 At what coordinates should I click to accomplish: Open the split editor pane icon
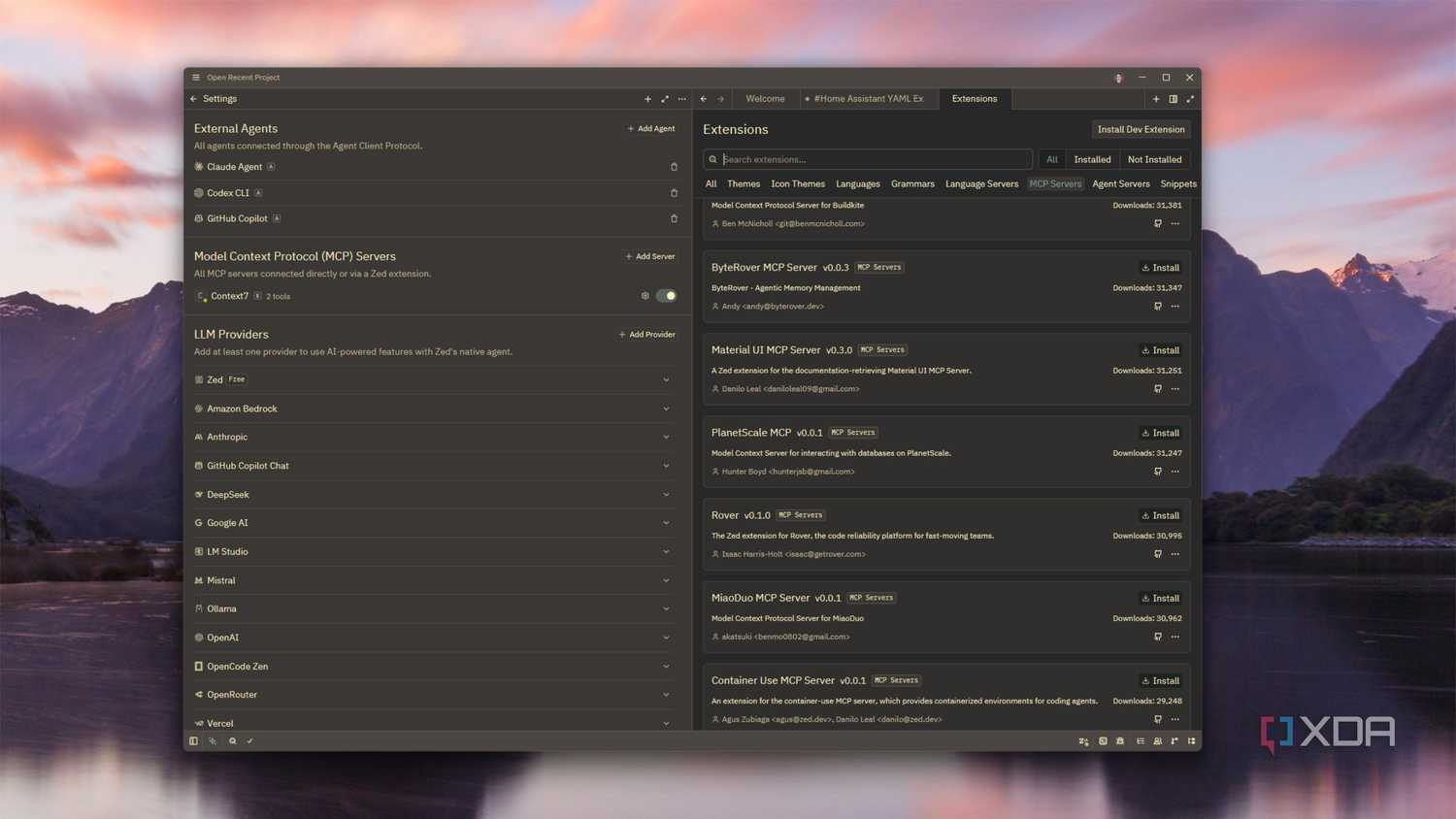1173,99
